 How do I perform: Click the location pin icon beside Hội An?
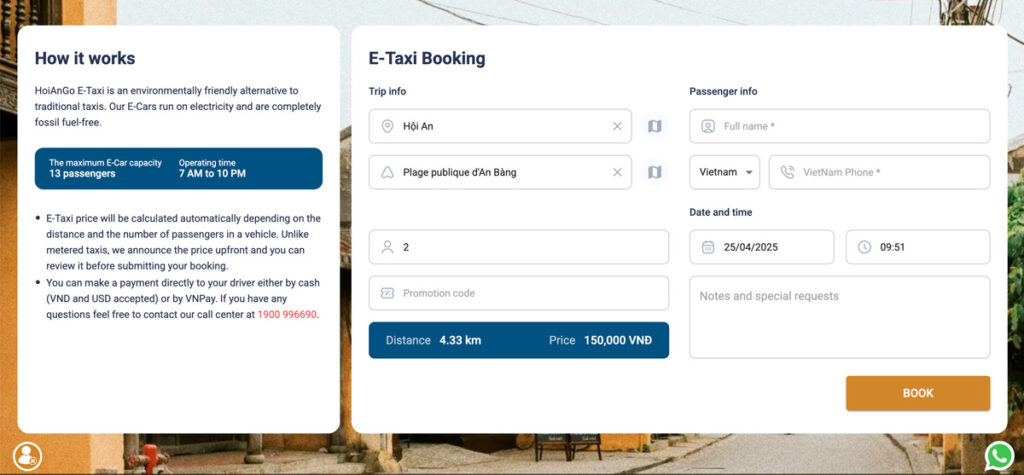(387, 126)
